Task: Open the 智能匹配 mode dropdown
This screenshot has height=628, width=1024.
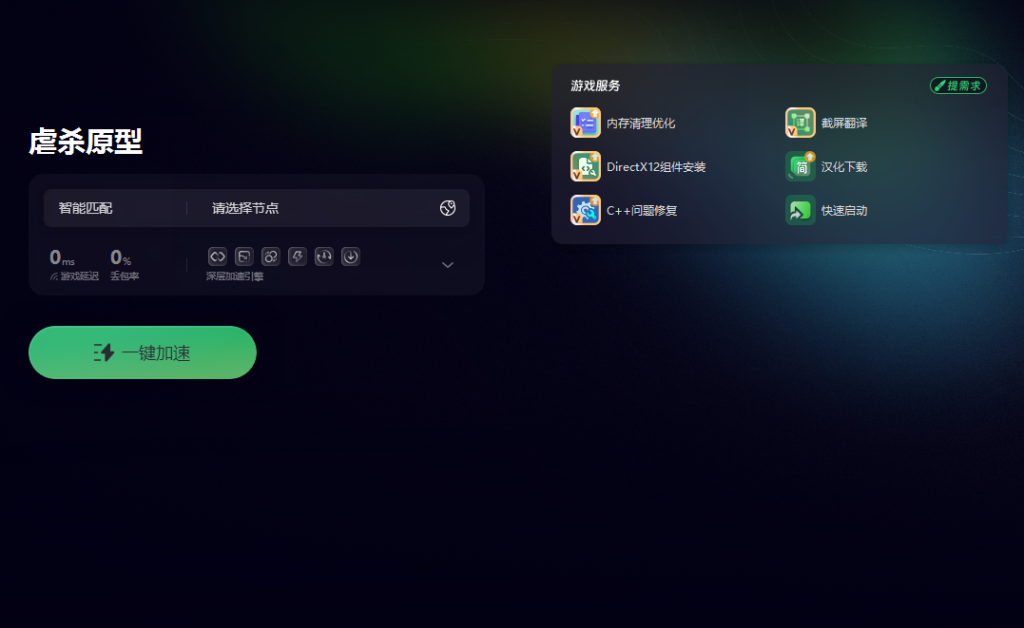Action: coord(86,208)
